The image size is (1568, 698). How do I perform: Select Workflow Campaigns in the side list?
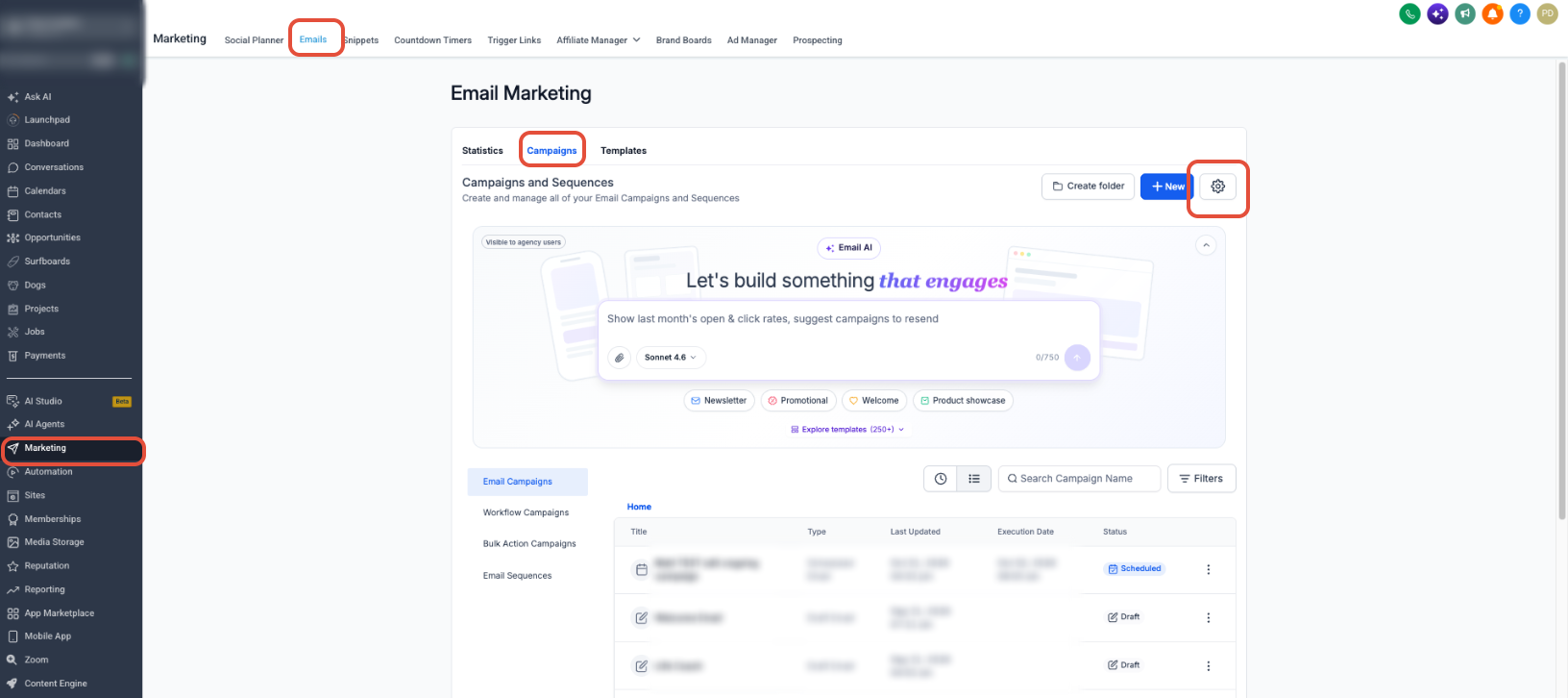point(527,512)
